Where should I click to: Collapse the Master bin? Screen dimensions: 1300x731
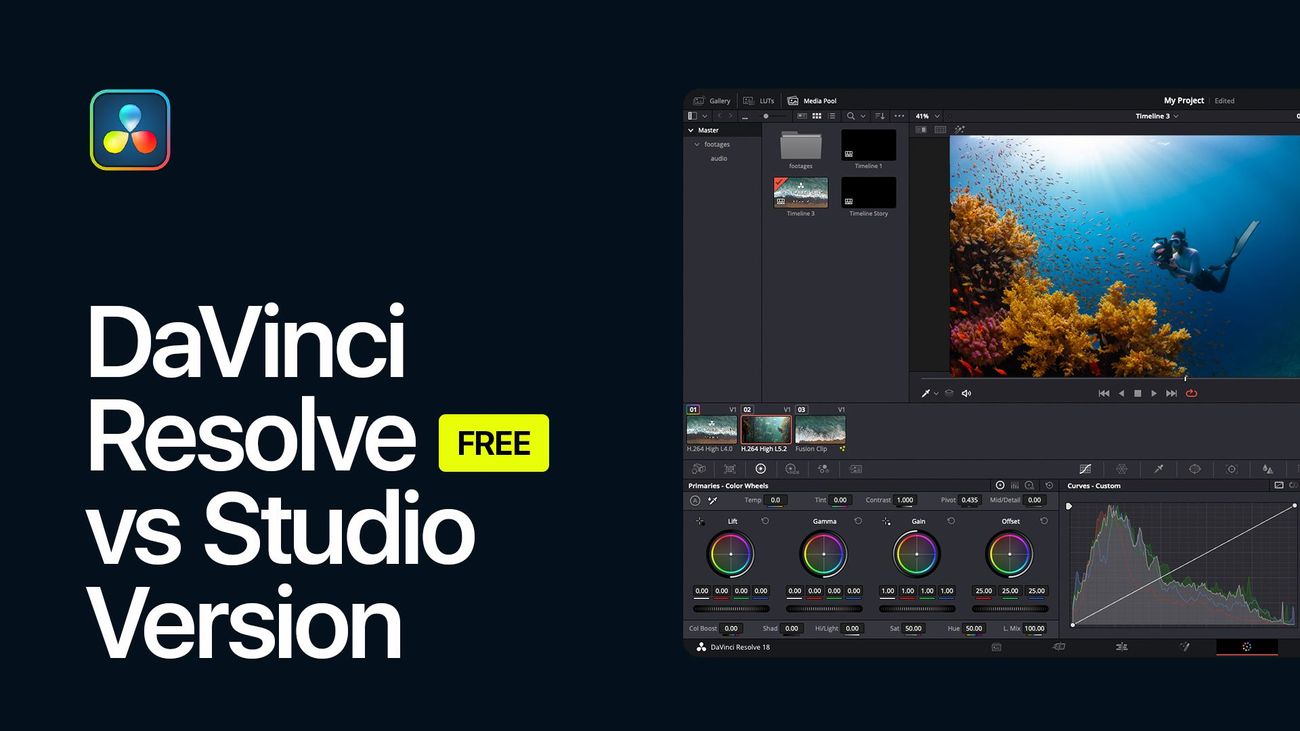tap(691, 130)
